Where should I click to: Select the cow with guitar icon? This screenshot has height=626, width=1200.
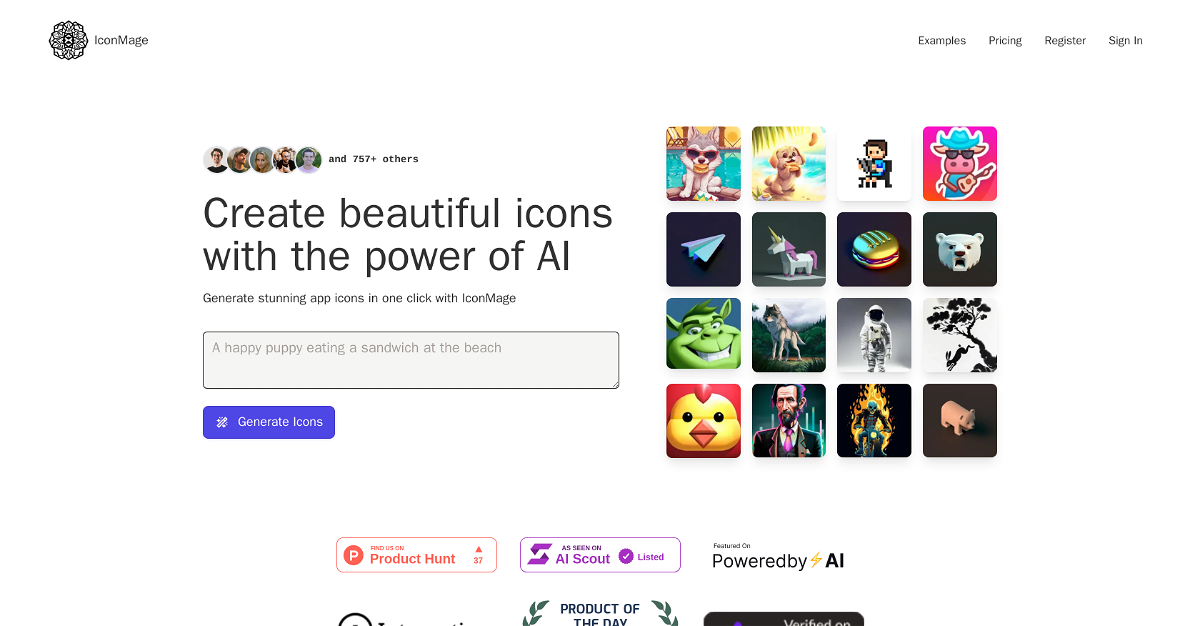[960, 164]
